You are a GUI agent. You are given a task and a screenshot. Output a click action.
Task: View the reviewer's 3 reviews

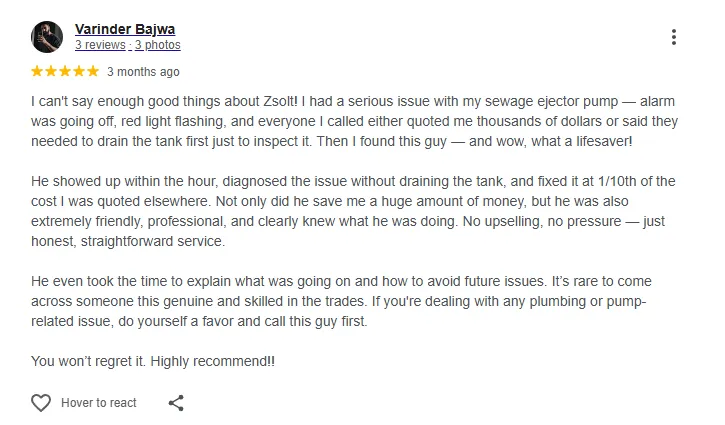tap(100, 45)
